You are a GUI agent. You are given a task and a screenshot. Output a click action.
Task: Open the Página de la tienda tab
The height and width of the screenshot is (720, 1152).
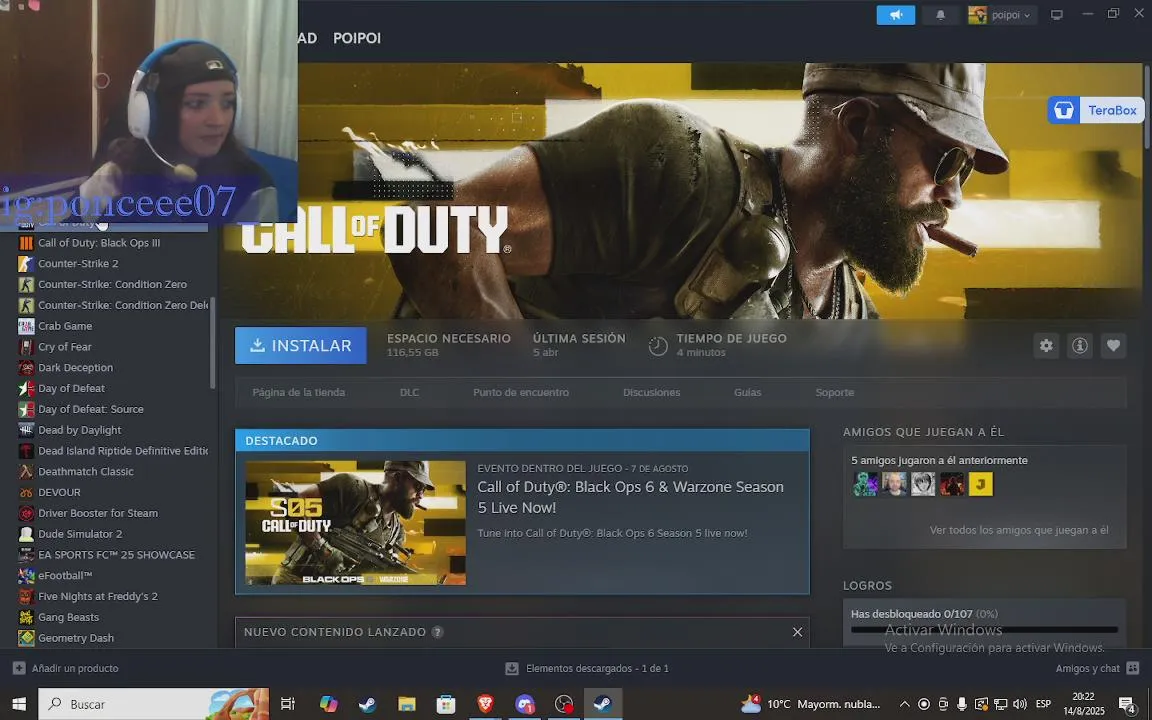coord(298,392)
